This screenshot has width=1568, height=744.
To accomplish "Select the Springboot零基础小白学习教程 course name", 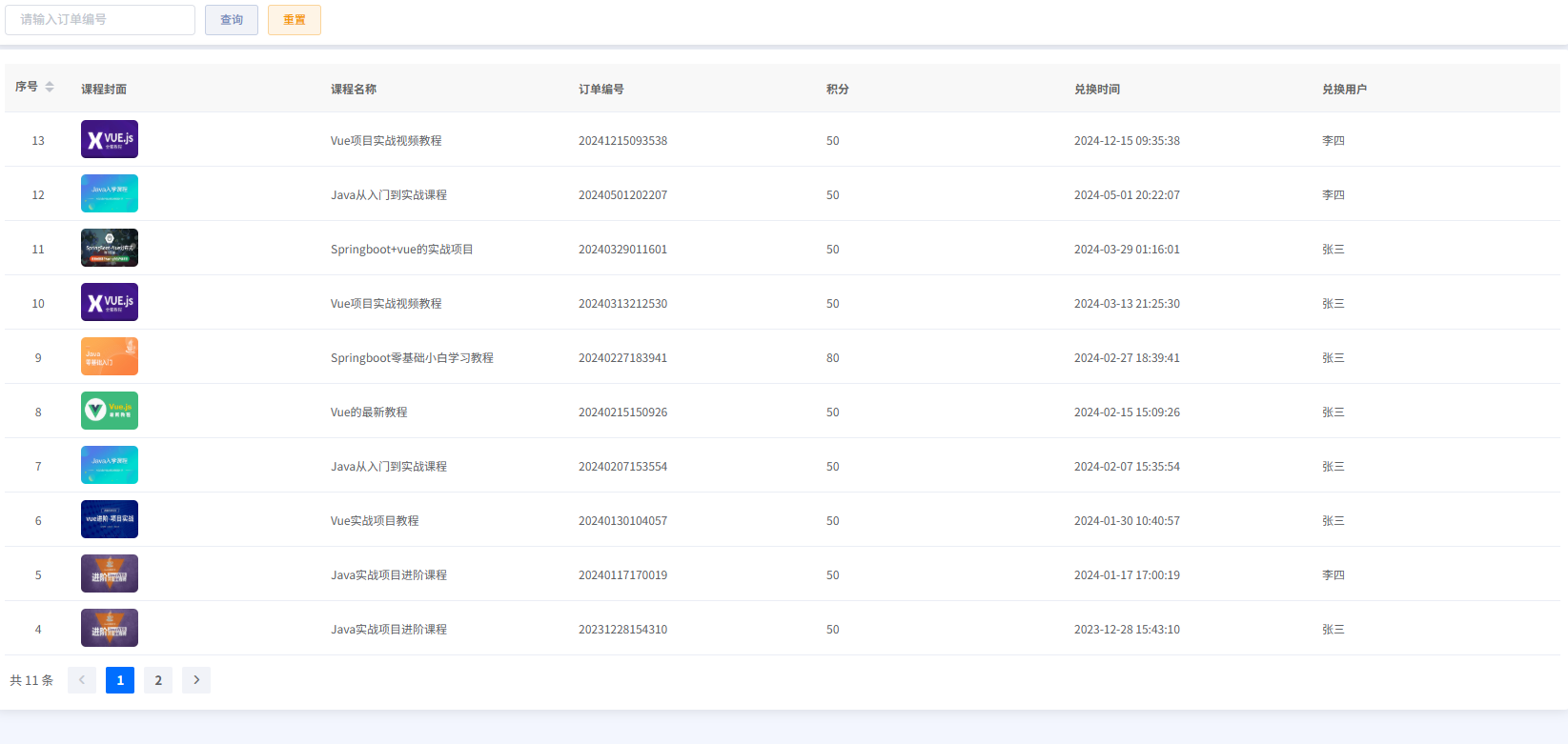I will click(412, 358).
